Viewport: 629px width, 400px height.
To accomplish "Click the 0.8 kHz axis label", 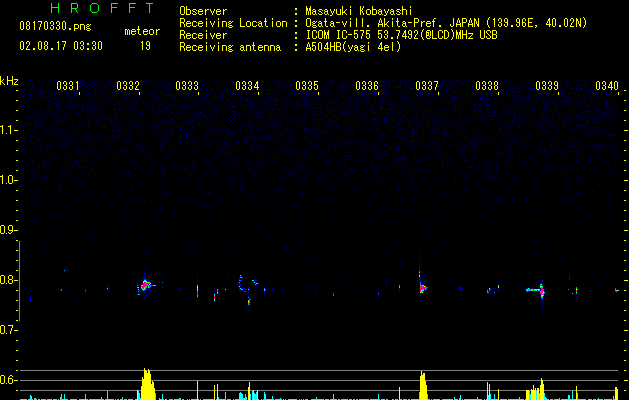I will [7, 280].
